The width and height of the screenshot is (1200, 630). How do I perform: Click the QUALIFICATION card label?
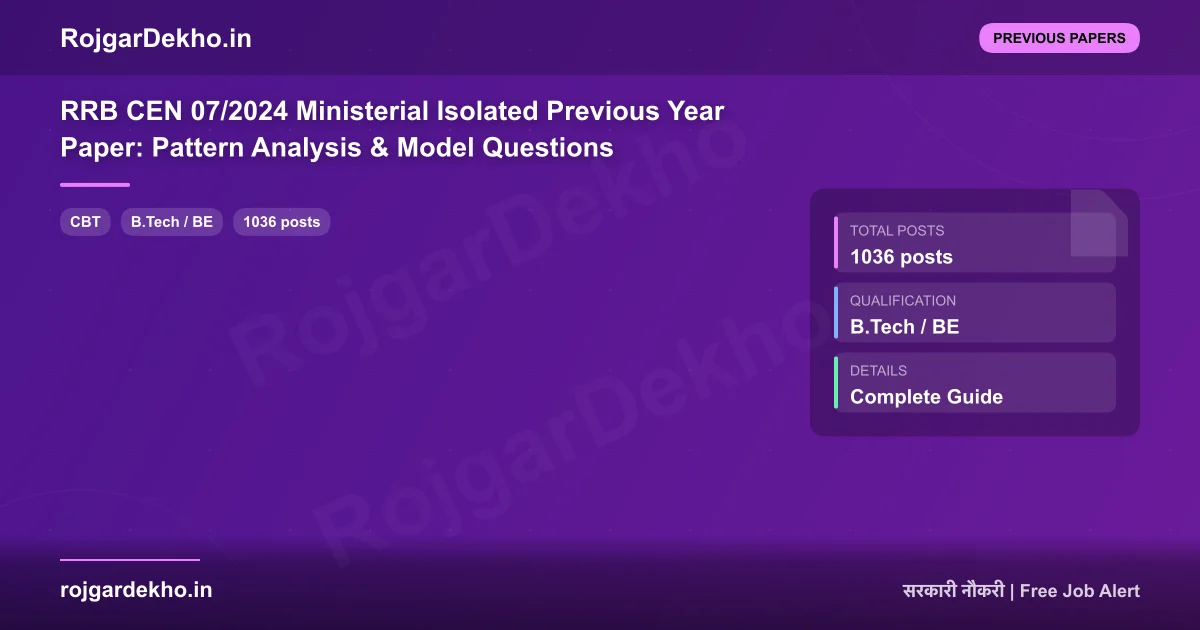[902, 300]
